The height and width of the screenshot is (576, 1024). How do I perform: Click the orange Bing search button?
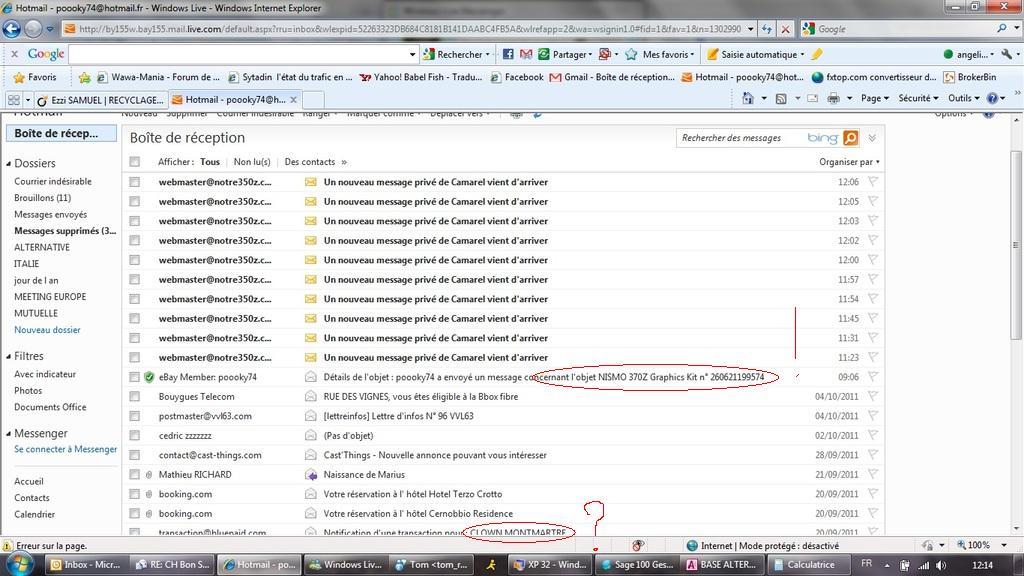[x=850, y=138]
